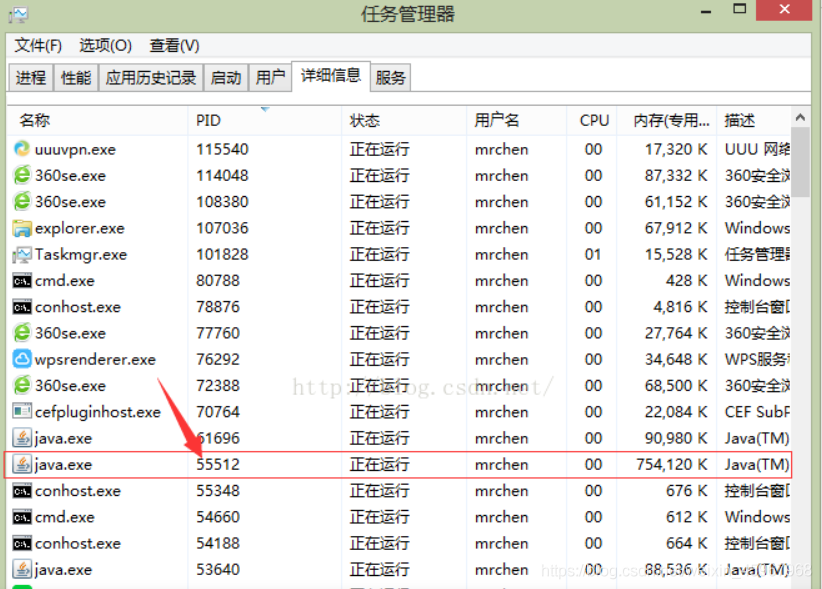Screen dimensions: 822x589
Task: Click 正在运行 status in Taskmgr.exe row
Action: [380, 255]
